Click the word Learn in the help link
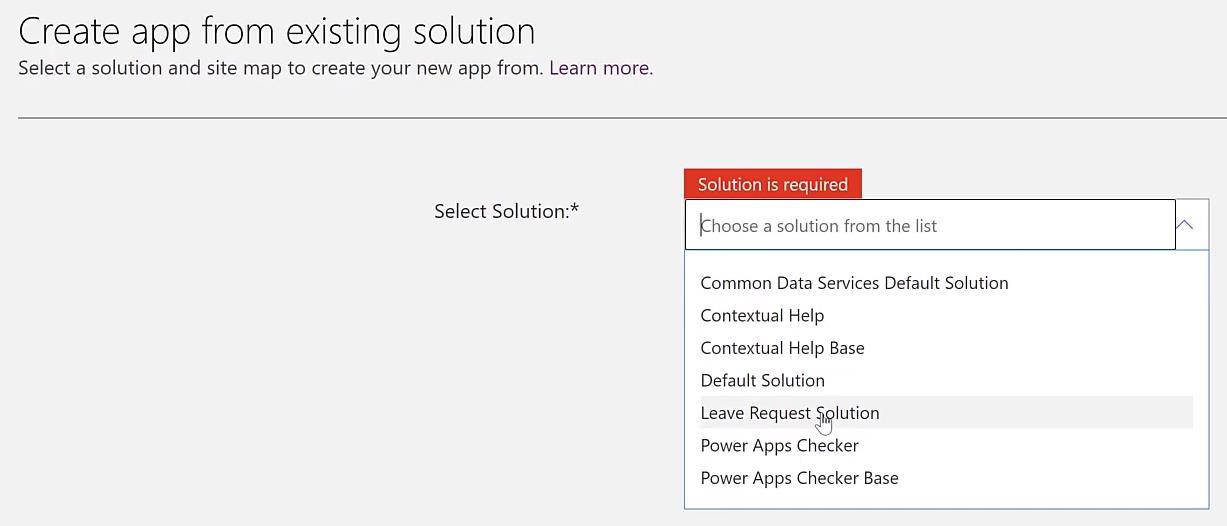Viewport: 1227px width, 526px height. pos(572,68)
